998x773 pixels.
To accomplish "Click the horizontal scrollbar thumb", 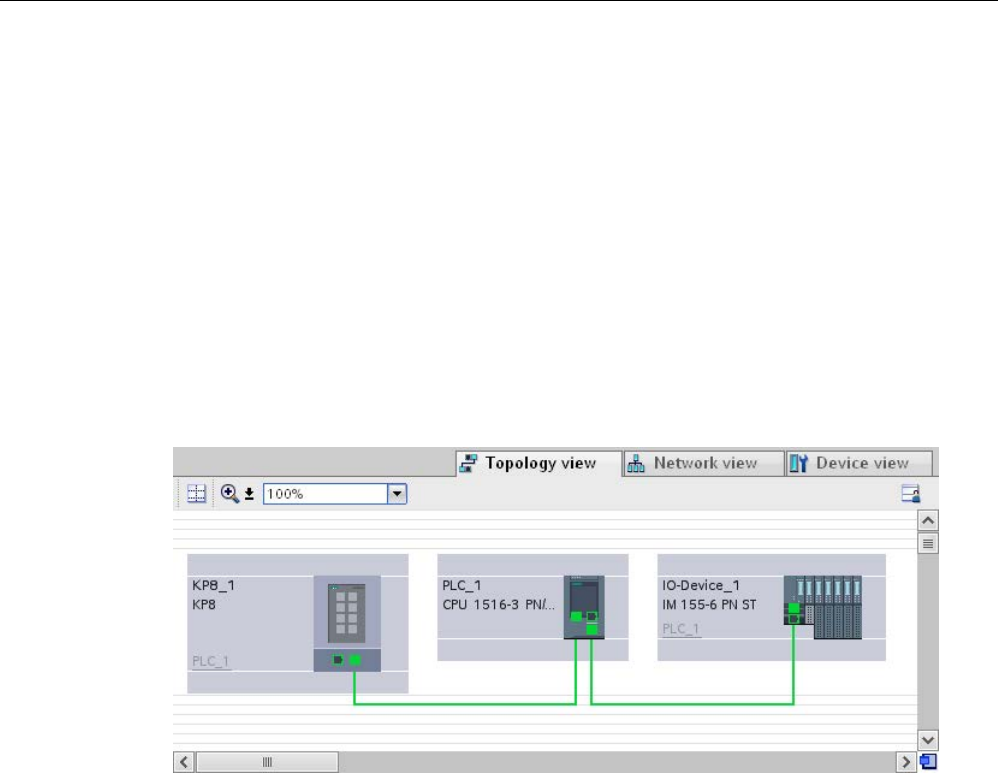I will (267, 762).
